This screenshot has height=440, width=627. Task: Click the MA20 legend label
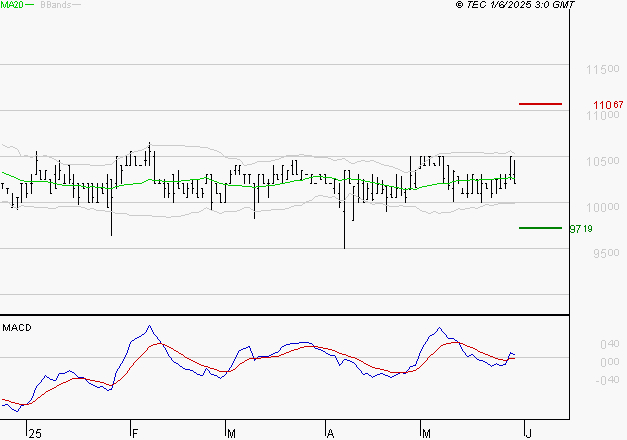click(11, 5)
